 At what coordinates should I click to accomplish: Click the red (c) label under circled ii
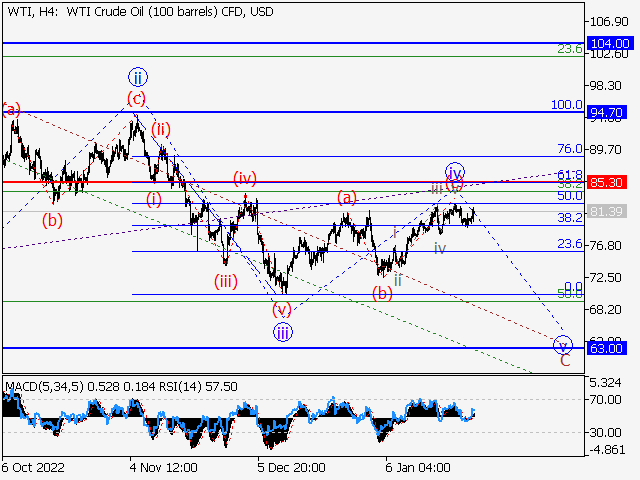[x=136, y=99]
